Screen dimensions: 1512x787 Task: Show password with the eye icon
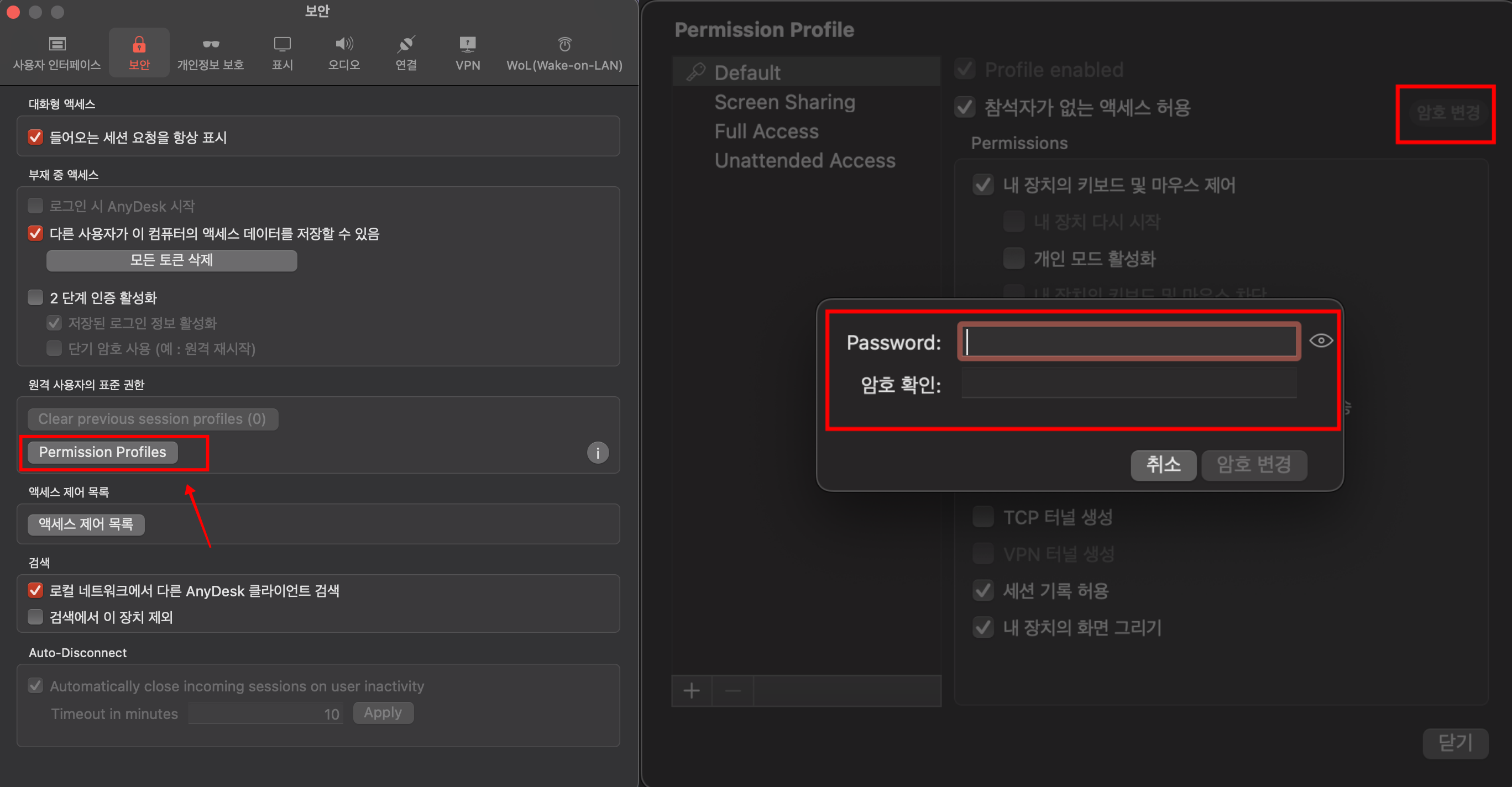click(1321, 341)
